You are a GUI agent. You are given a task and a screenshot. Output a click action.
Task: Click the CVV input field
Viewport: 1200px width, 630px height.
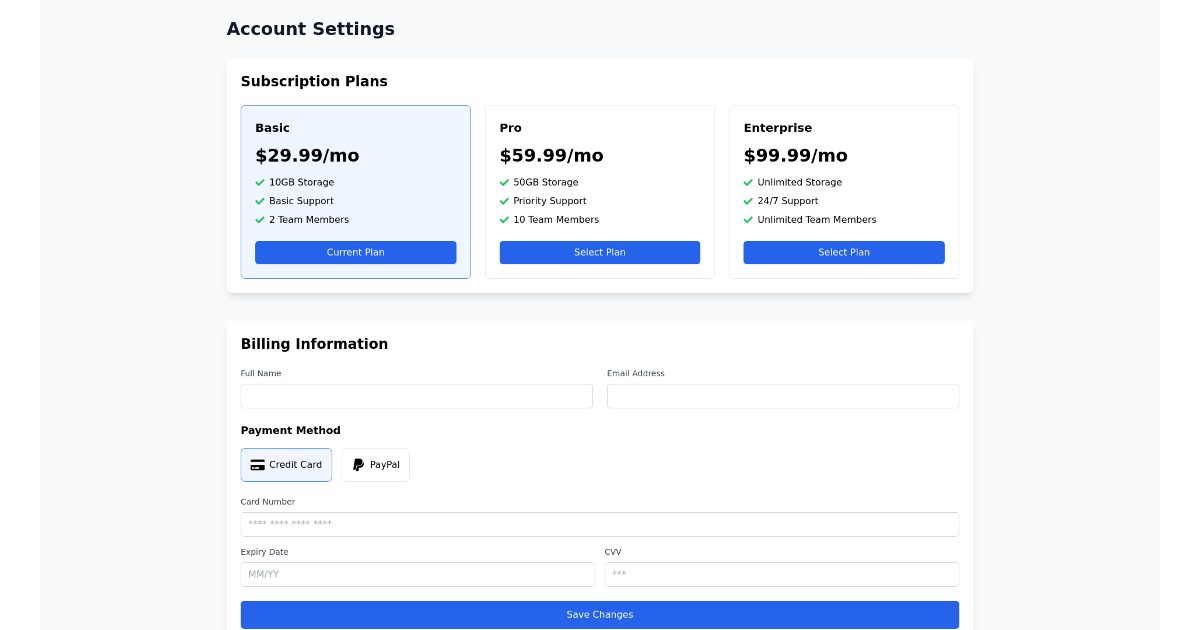click(783, 573)
